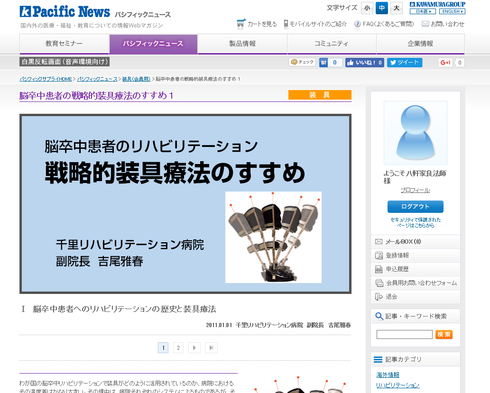Click the Pacific News logo

point(65,12)
